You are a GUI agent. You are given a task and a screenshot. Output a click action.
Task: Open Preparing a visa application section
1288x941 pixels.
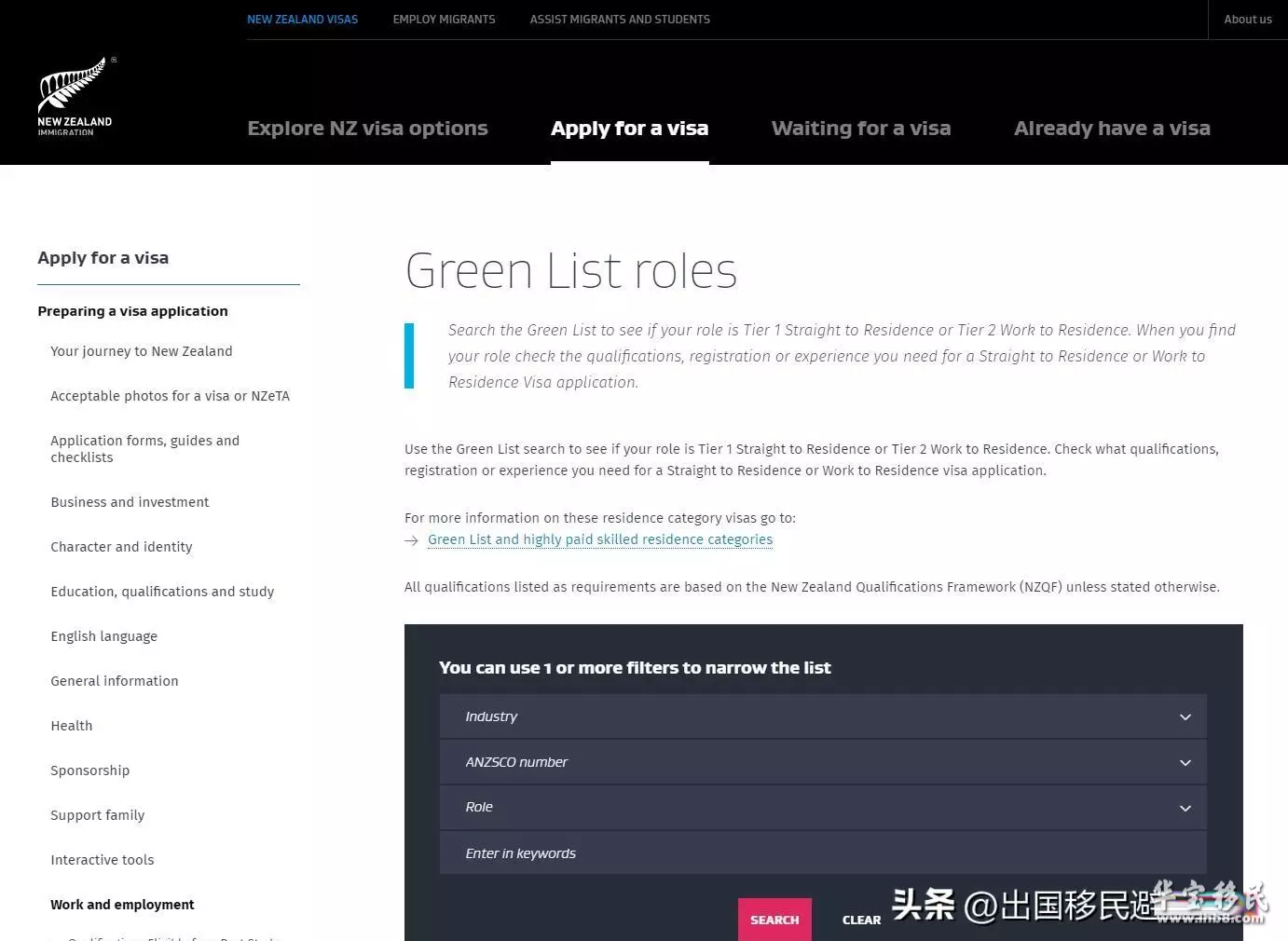[132, 311]
